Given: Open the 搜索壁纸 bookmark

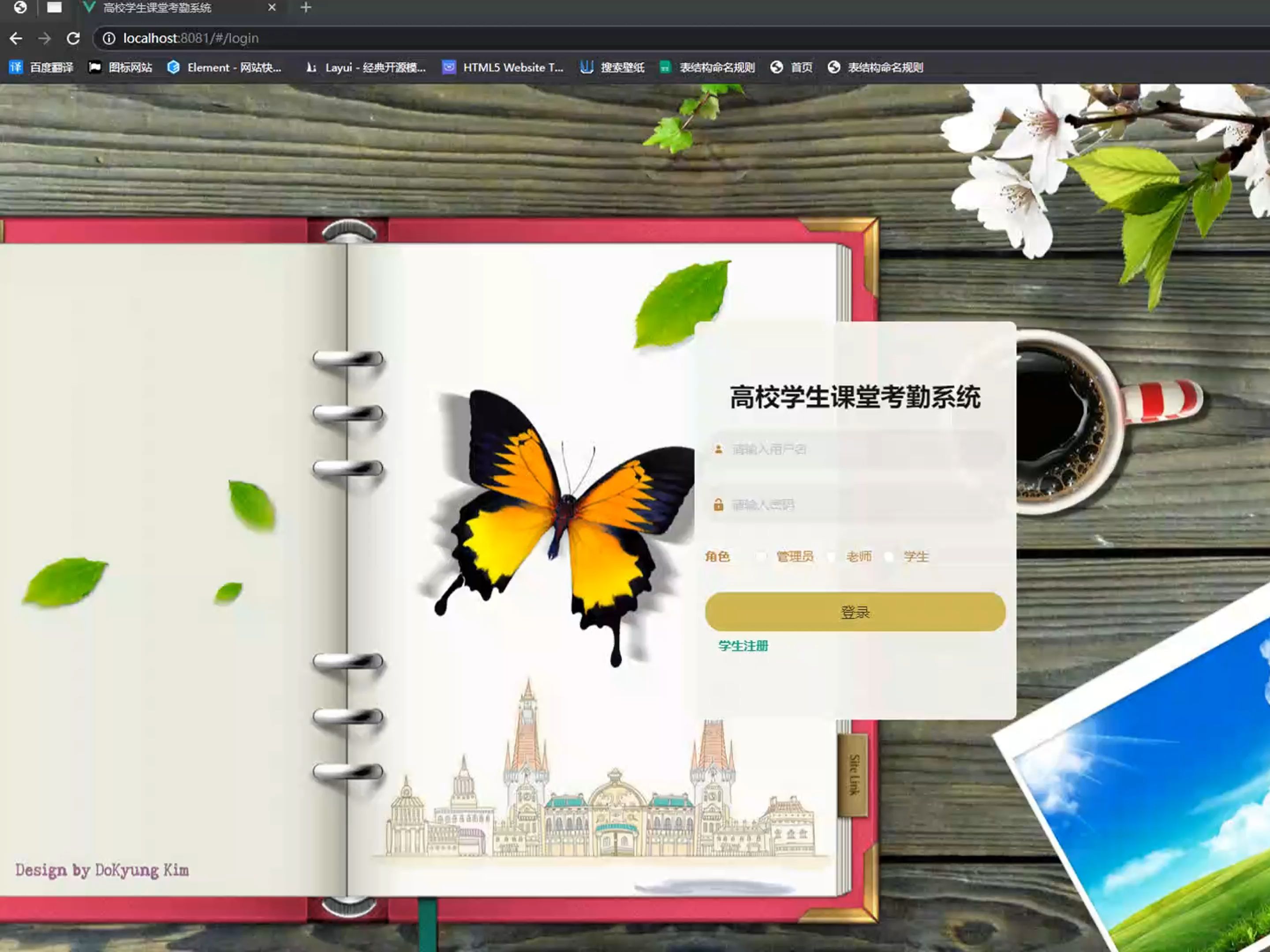Looking at the screenshot, I should tap(612, 68).
